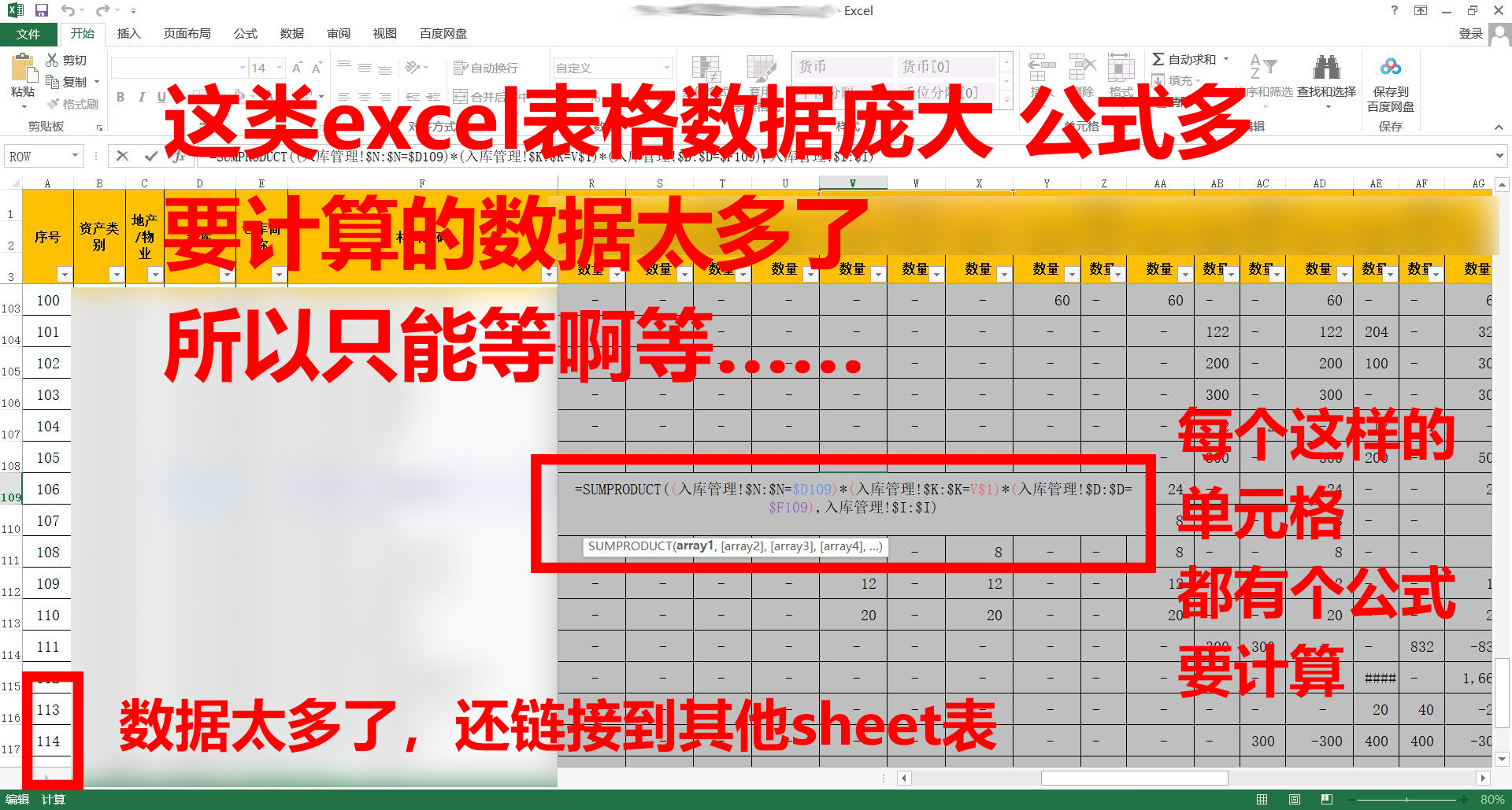
Task: Click the Redo arrow icon
Action: [x=102, y=10]
